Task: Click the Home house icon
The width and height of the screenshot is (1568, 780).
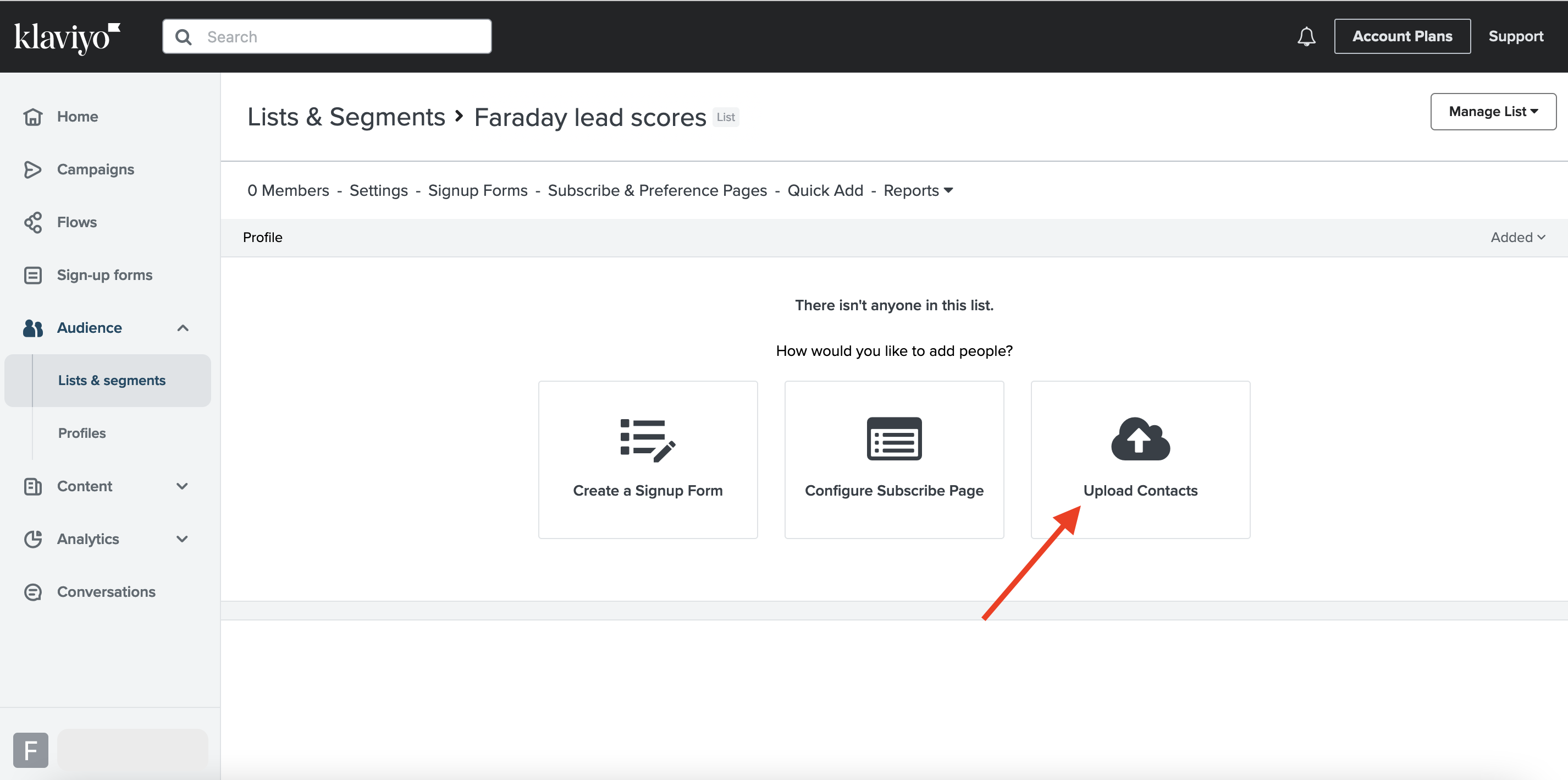Action: [33, 116]
